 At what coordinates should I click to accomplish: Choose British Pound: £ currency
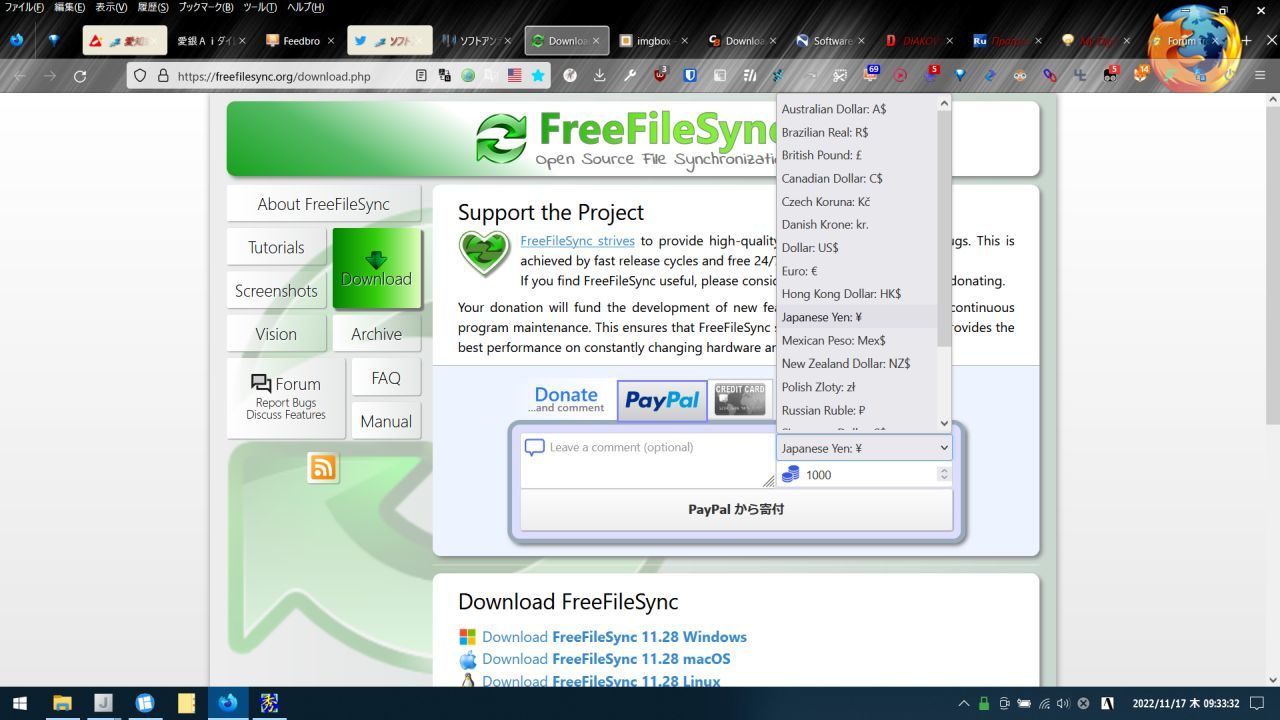[857, 155]
